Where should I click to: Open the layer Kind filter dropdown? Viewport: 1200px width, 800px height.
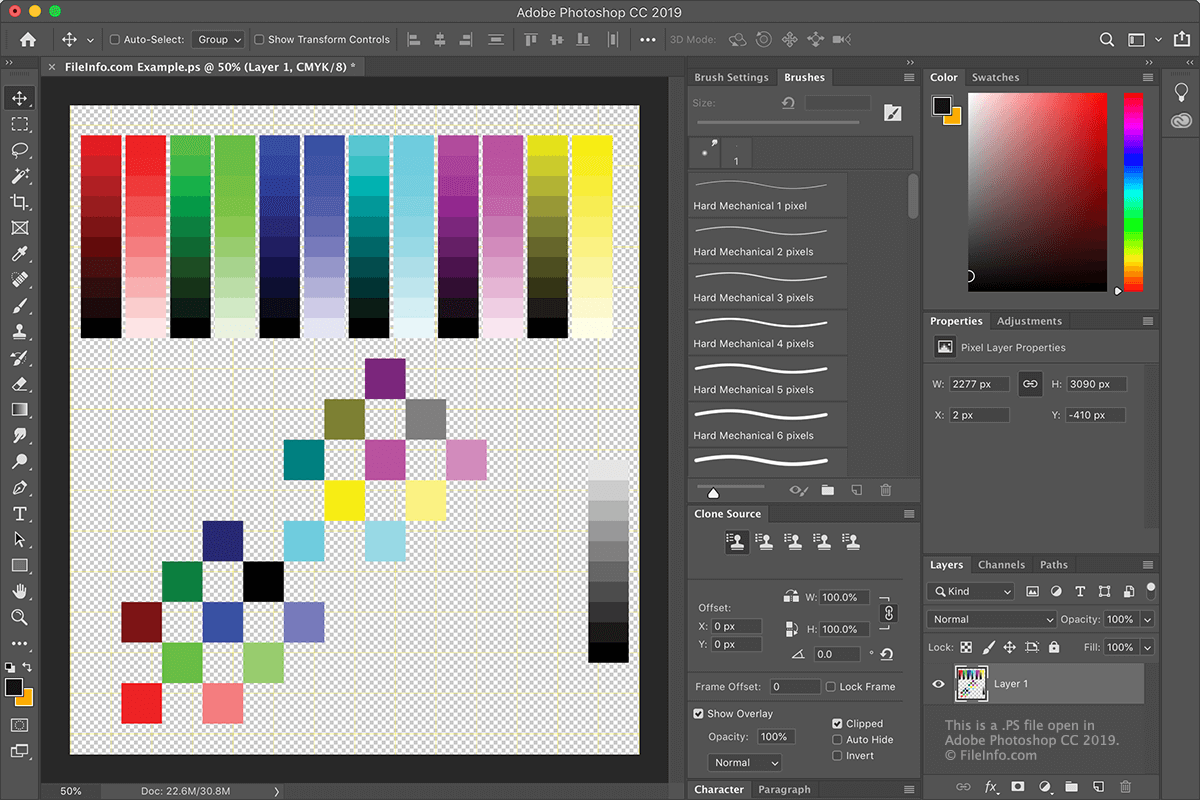point(970,591)
